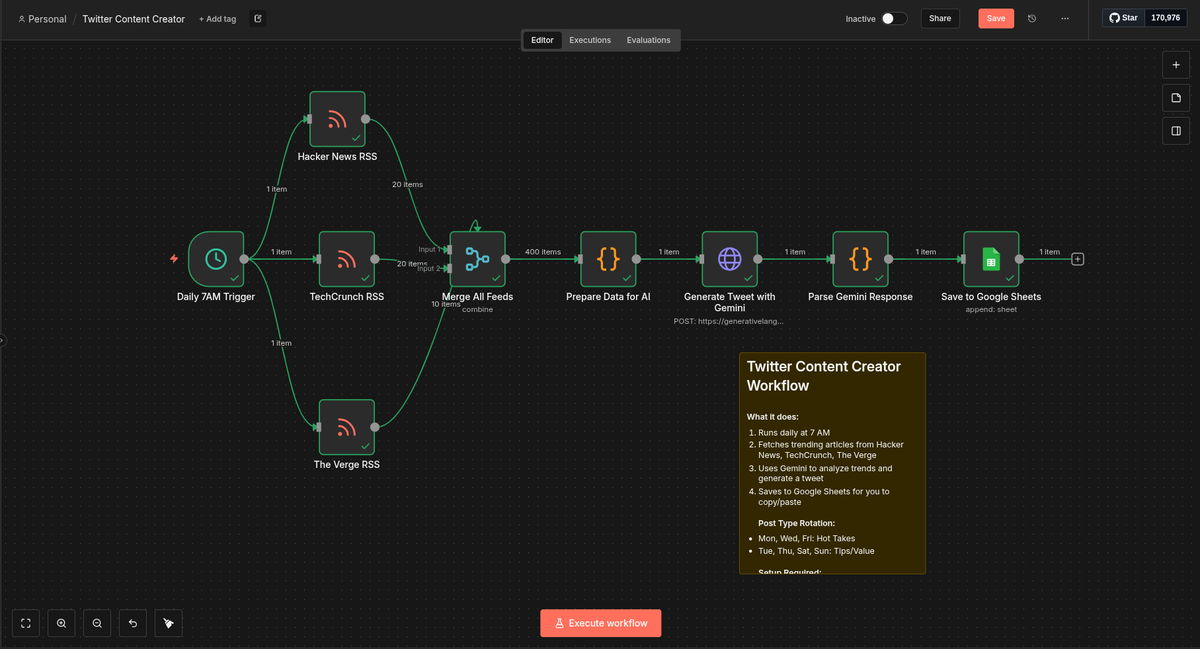Select the Hacker News RSS node icon
The height and width of the screenshot is (649, 1200).
(337, 119)
